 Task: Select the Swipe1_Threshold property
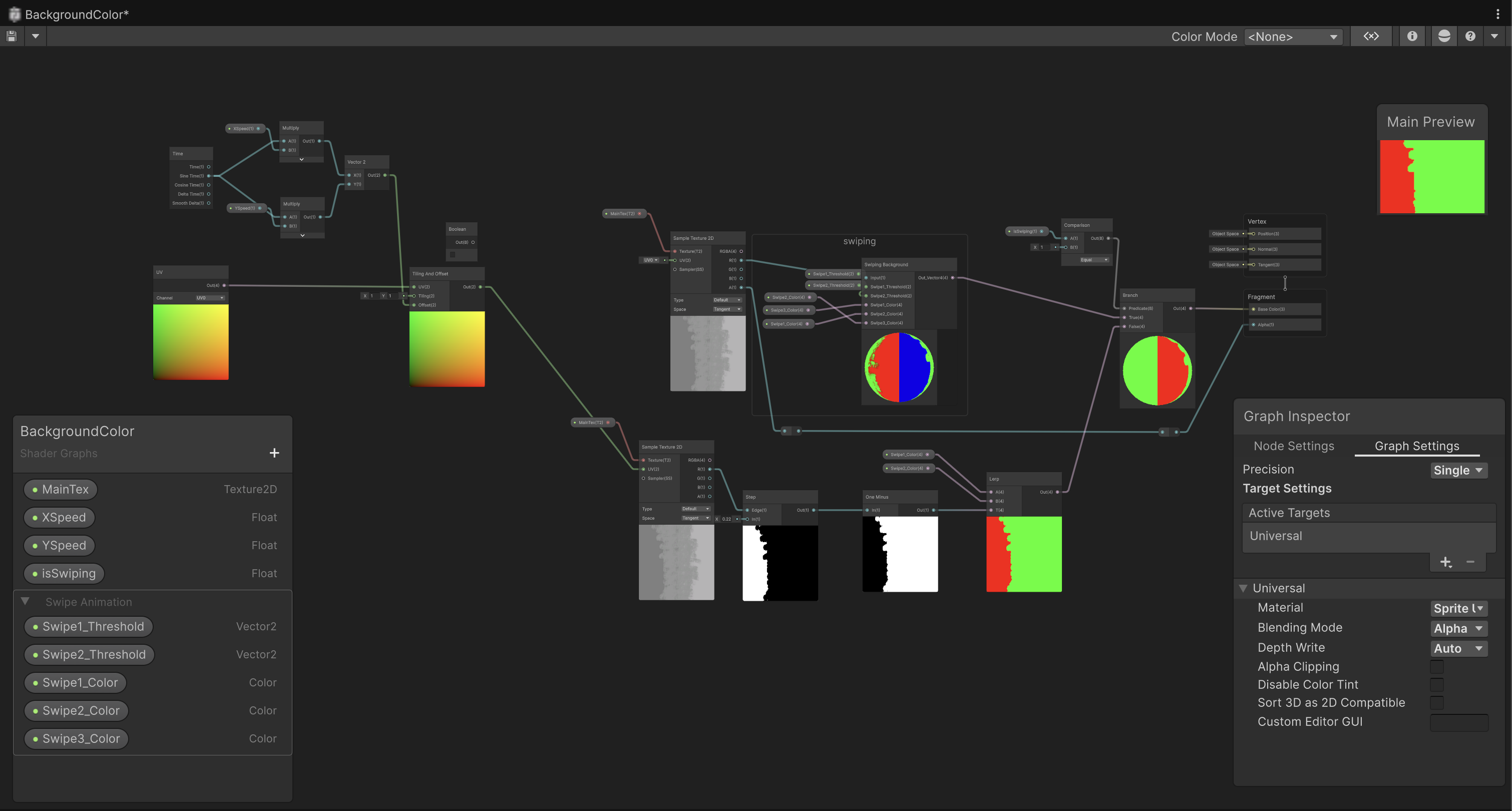coord(88,627)
